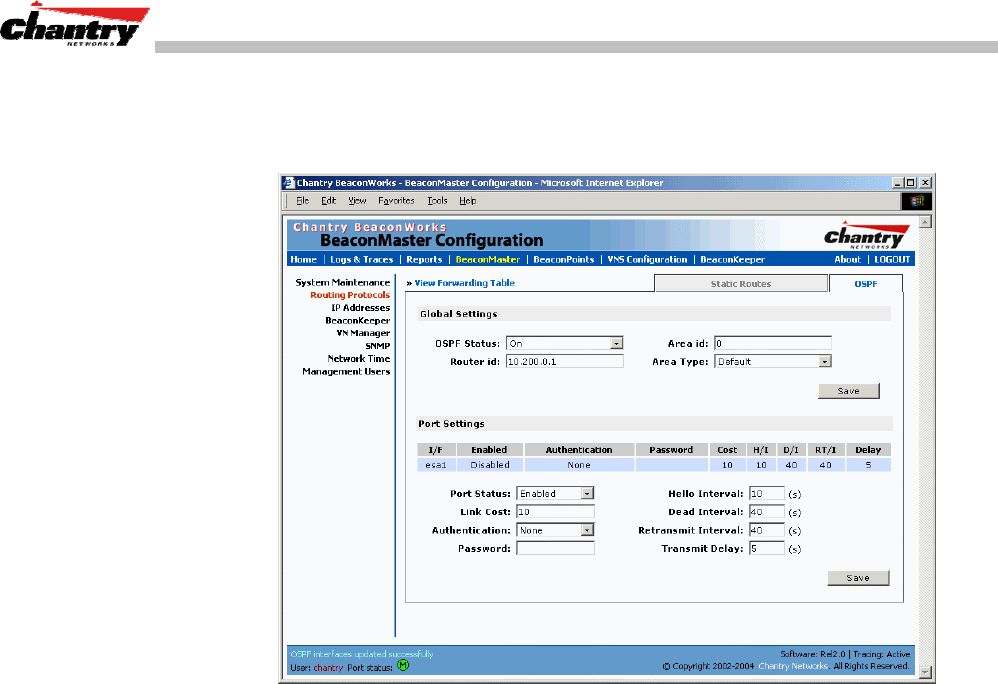
Task: Open VNS Configuration page
Action: click(647, 260)
